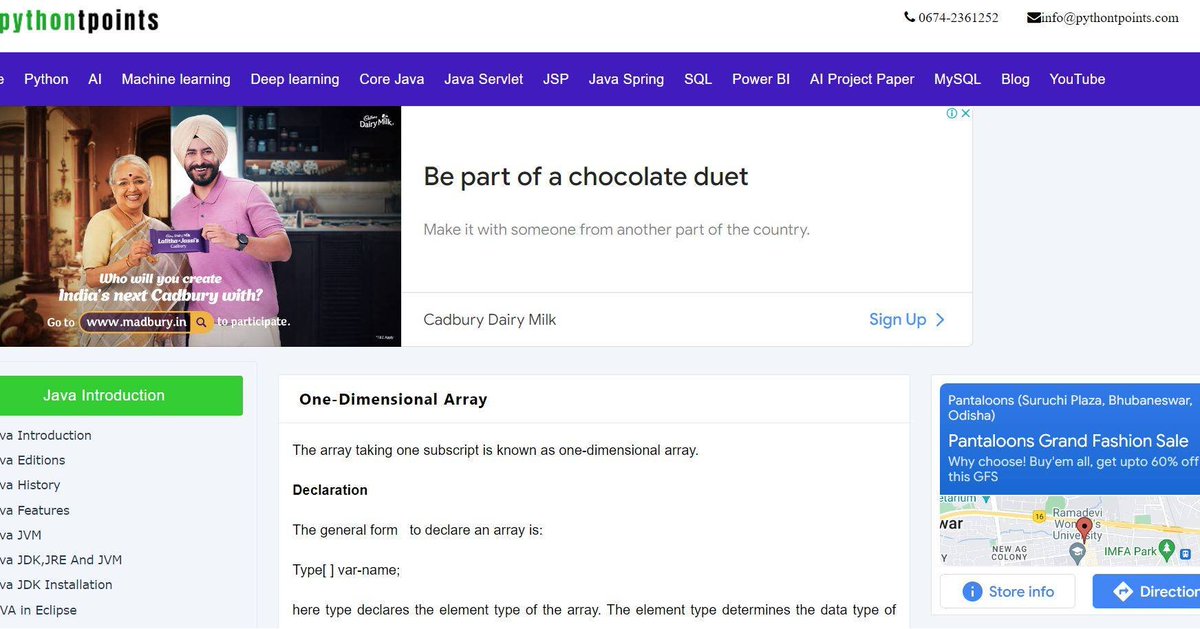Open the Python menu item
Image resolution: width=1200 pixels, height=629 pixels.
(46, 79)
